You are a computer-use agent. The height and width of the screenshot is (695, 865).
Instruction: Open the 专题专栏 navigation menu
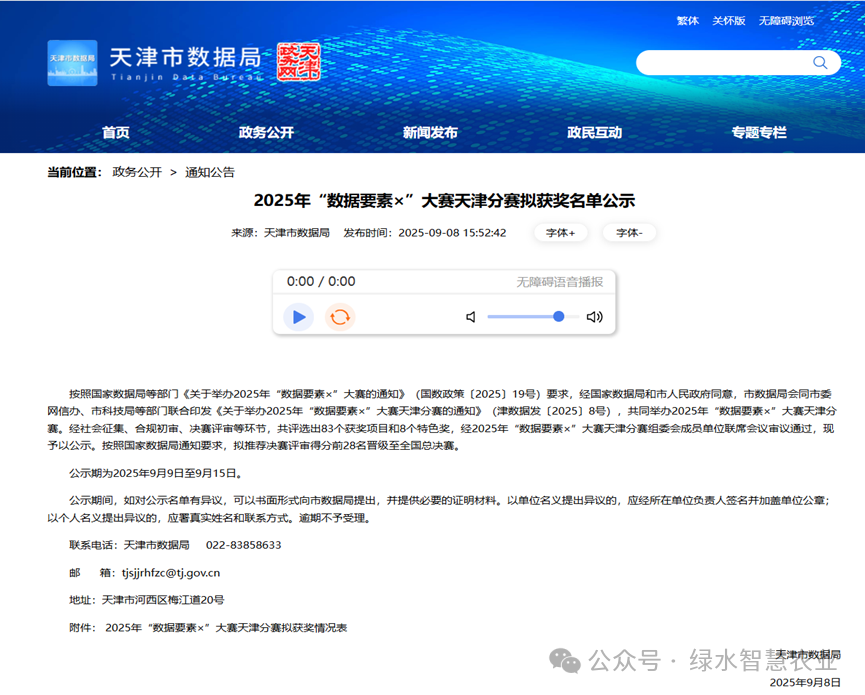[x=758, y=130]
